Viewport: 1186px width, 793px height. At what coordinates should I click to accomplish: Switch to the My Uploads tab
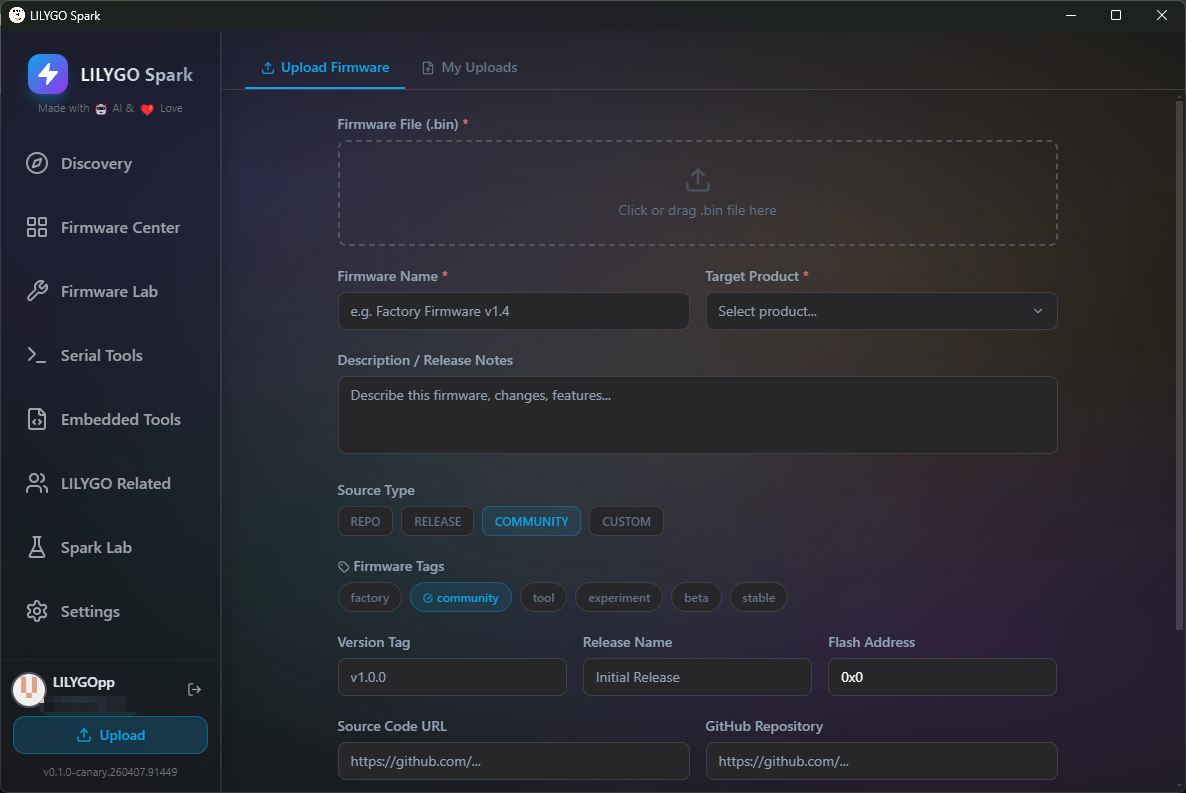point(469,68)
